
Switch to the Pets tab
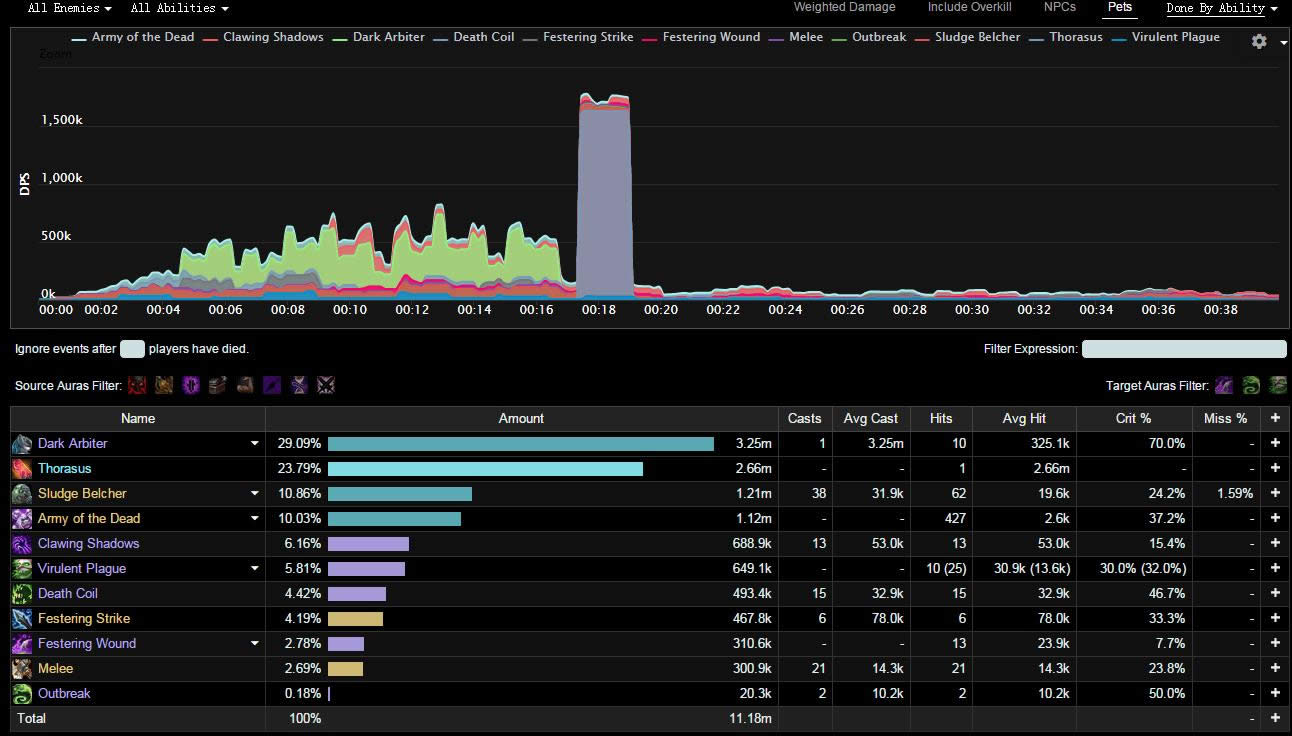click(x=1119, y=8)
